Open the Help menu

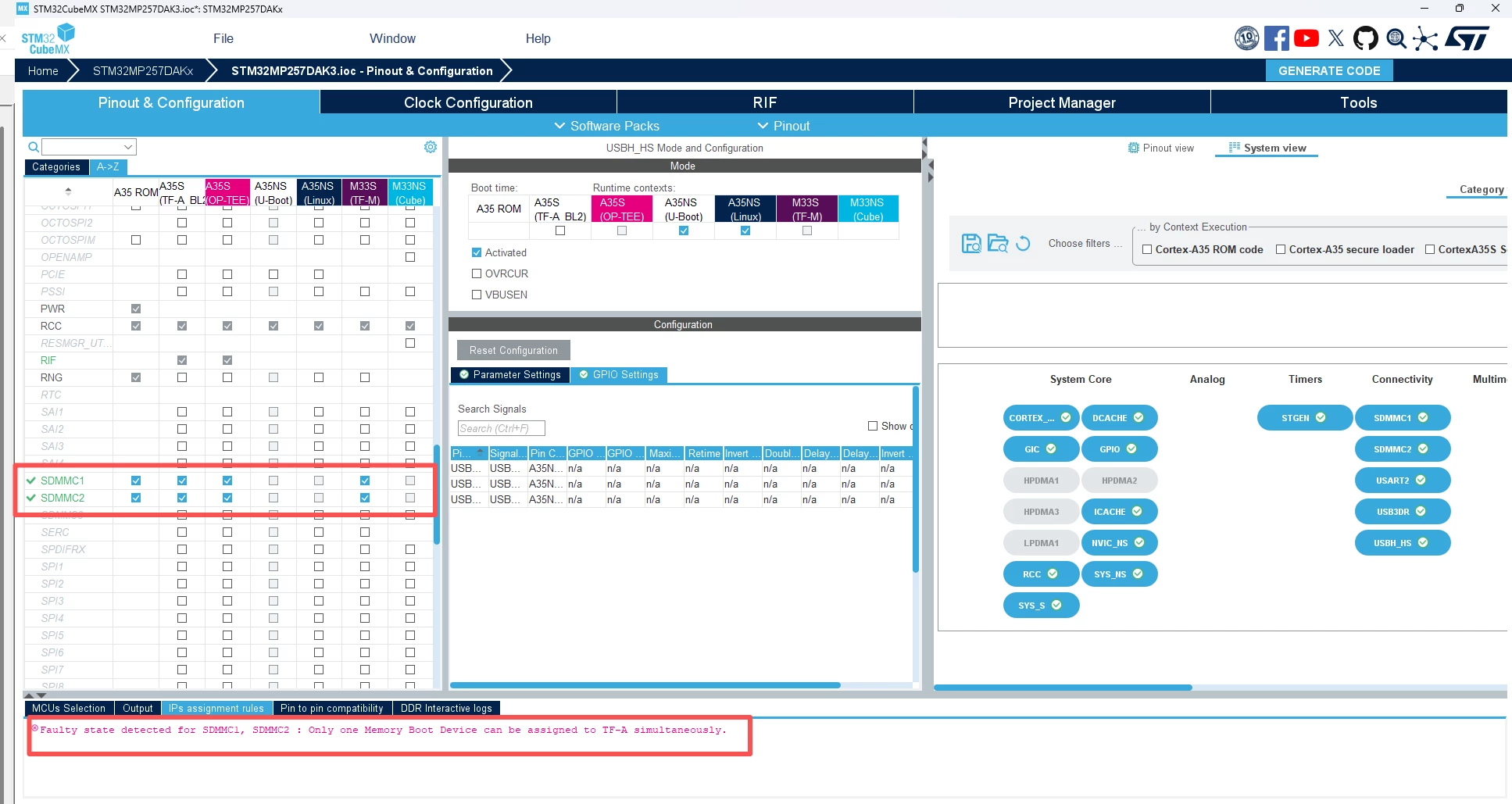(x=538, y=38)
